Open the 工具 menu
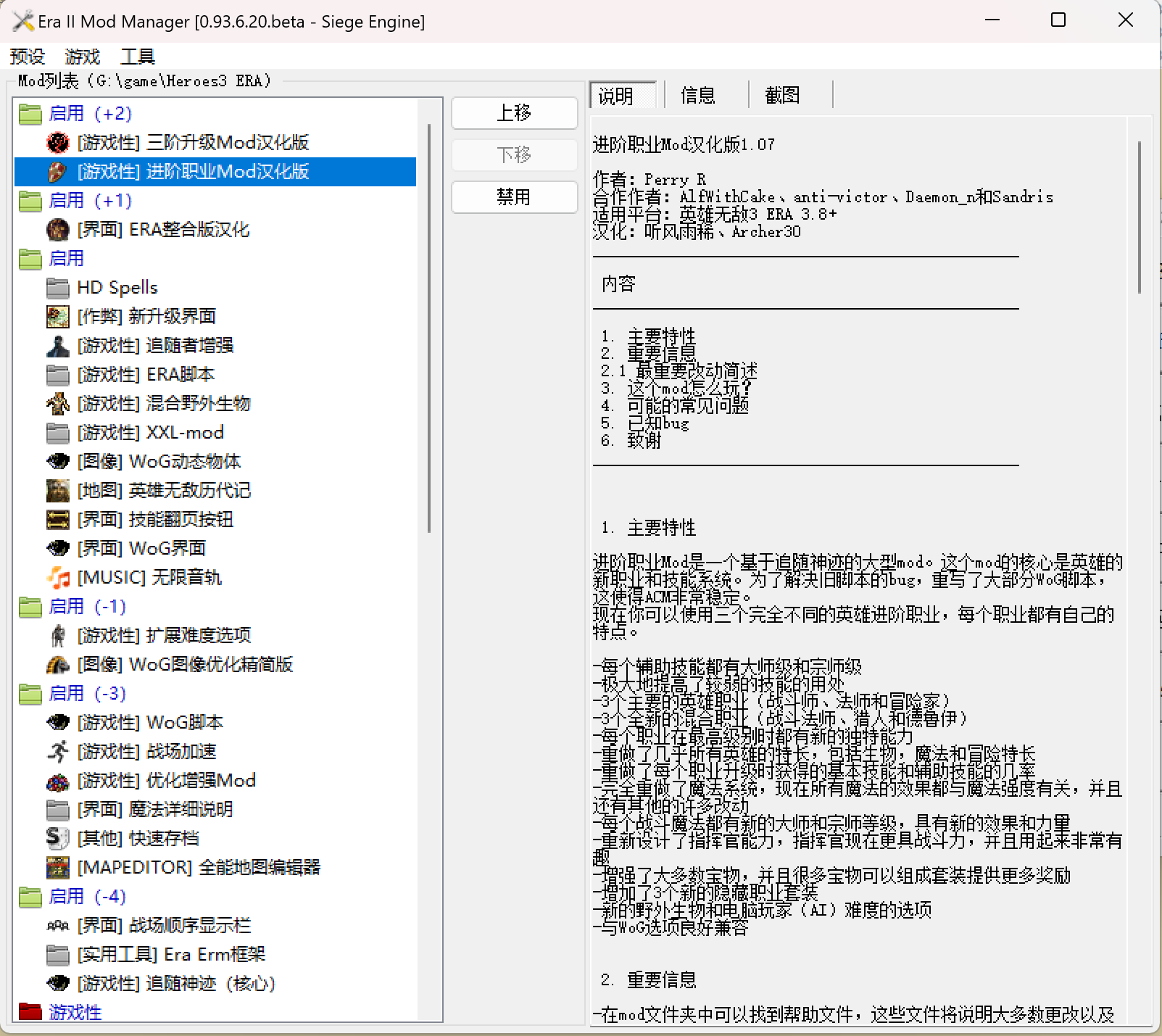 pyautogui.click(x=138, y=57)
